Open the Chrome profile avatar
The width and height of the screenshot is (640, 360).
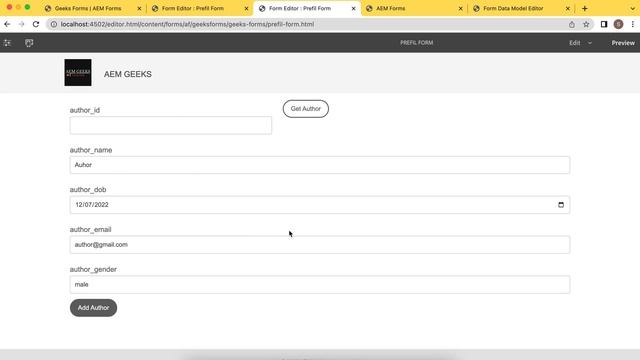click(x=618, y=24)
